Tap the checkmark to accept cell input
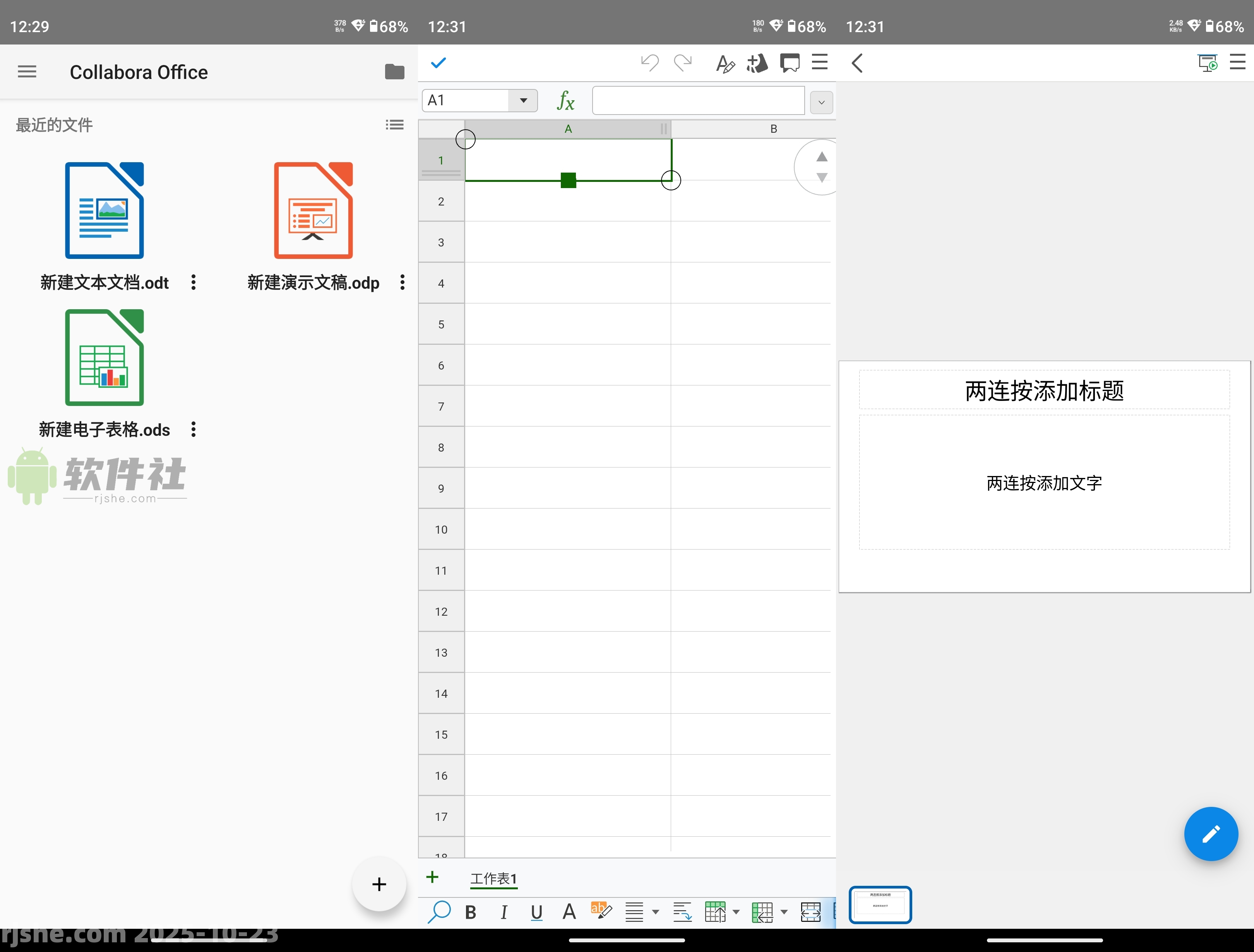 pyautogui.click(x=438, y=63)
